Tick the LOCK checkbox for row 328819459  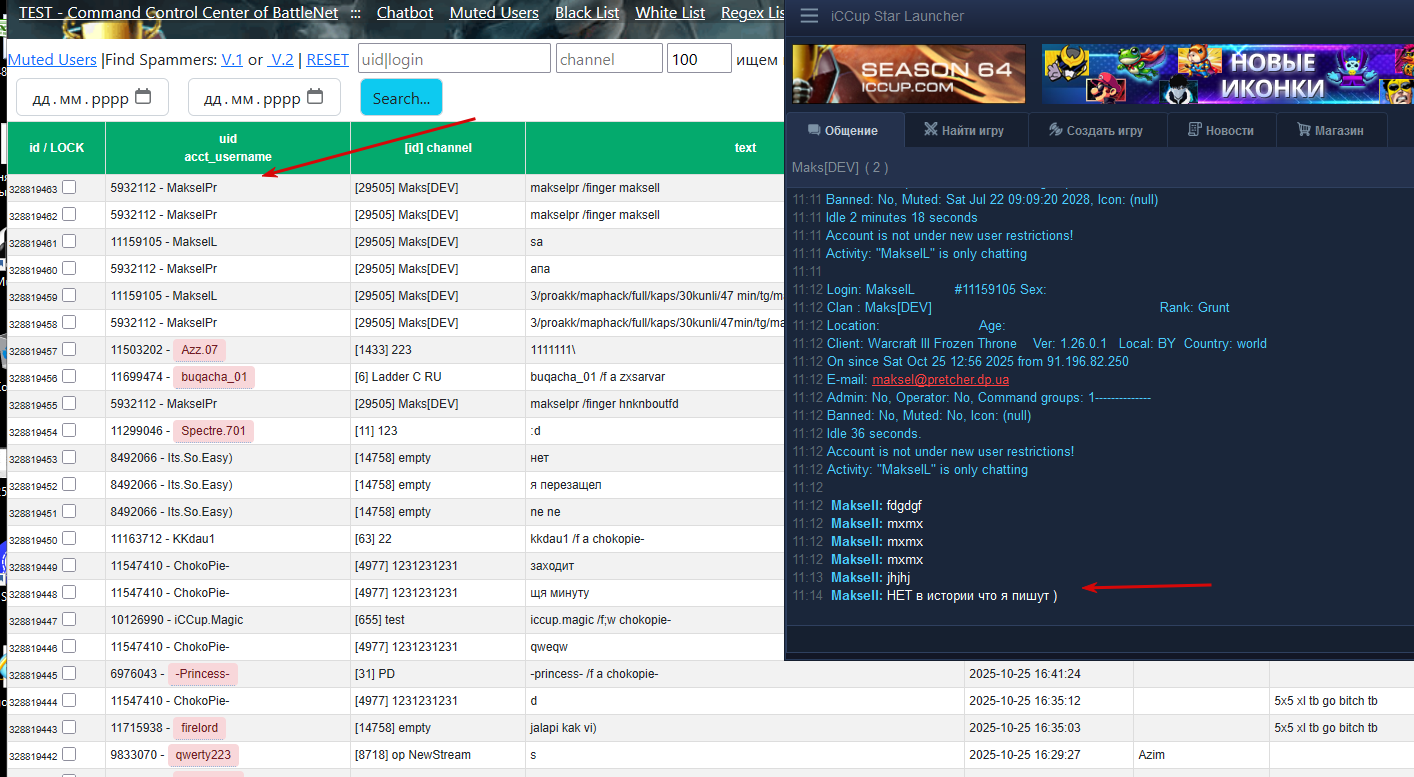69,295
